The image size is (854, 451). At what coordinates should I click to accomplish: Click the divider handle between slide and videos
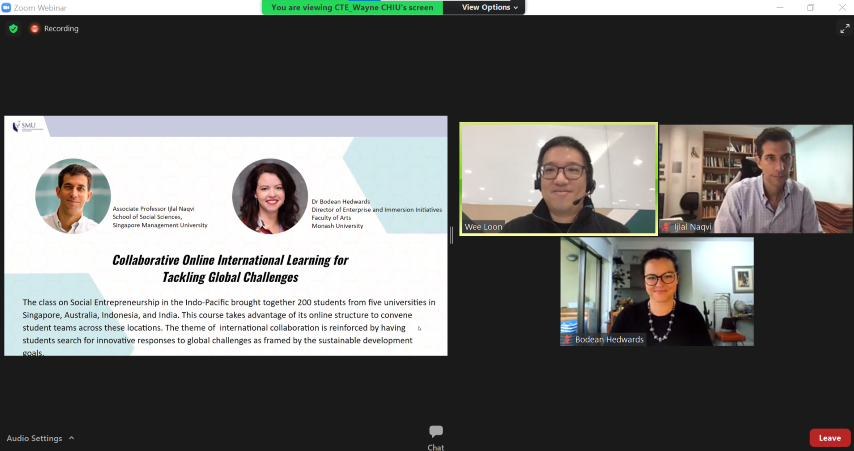point(452,235)
